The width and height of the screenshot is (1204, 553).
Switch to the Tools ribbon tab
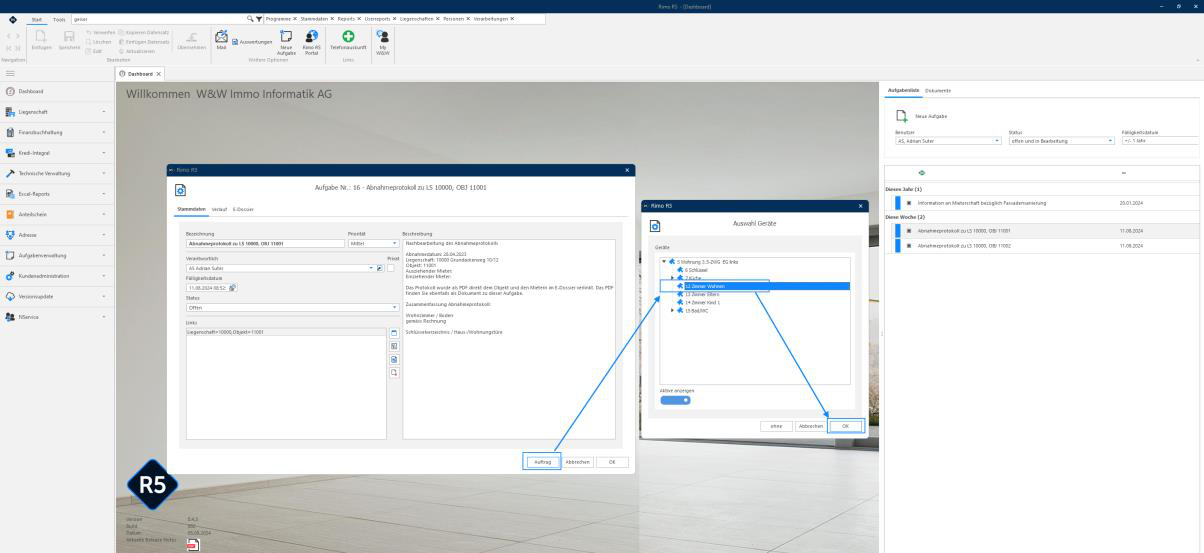tap(59, 19)
